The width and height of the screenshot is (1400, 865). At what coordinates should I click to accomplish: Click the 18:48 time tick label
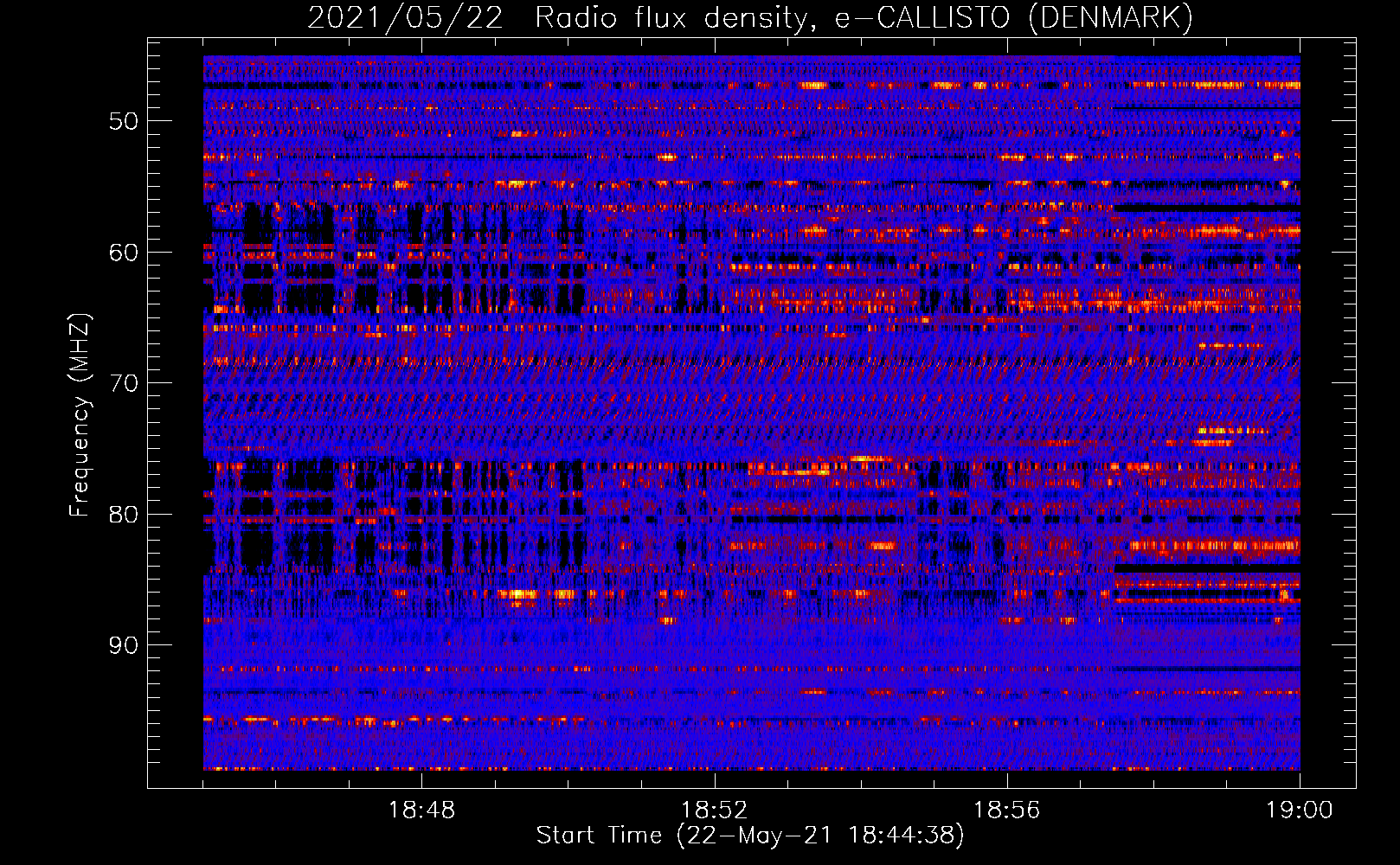tap(421, 811)
